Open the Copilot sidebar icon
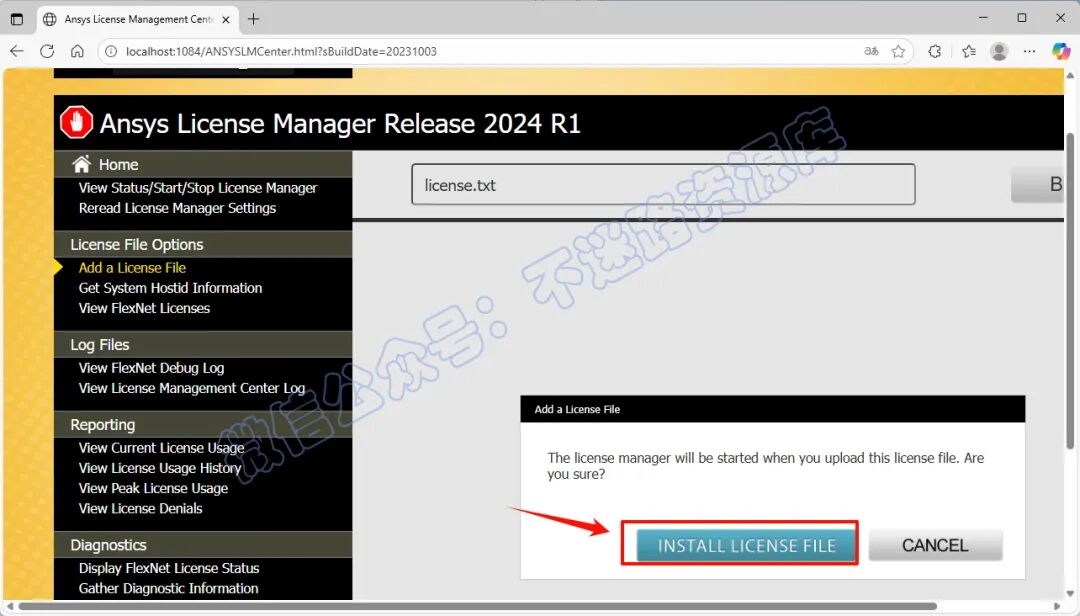 (1061, 51)
